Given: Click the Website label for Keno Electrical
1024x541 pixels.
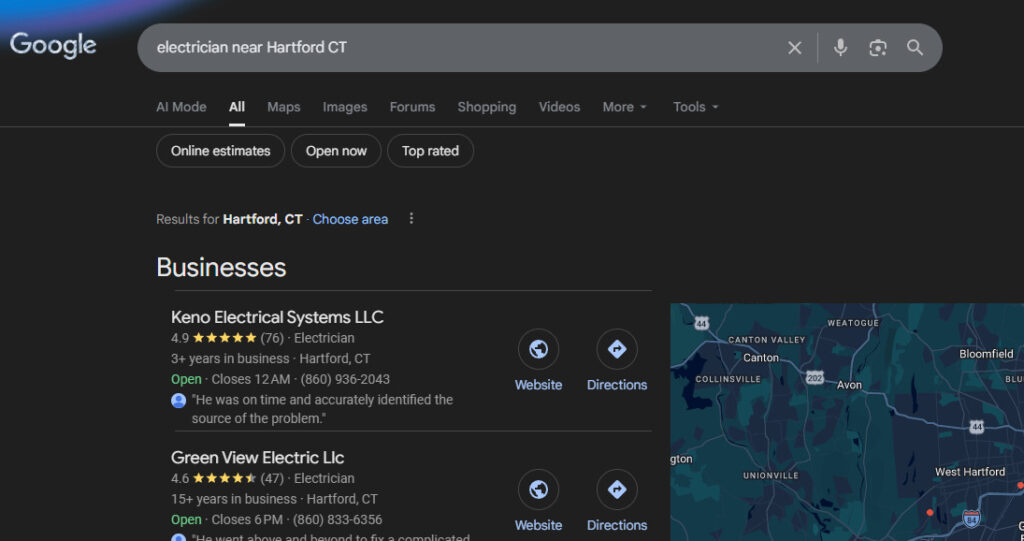Looking at the screenshot, I should (538, 385).
